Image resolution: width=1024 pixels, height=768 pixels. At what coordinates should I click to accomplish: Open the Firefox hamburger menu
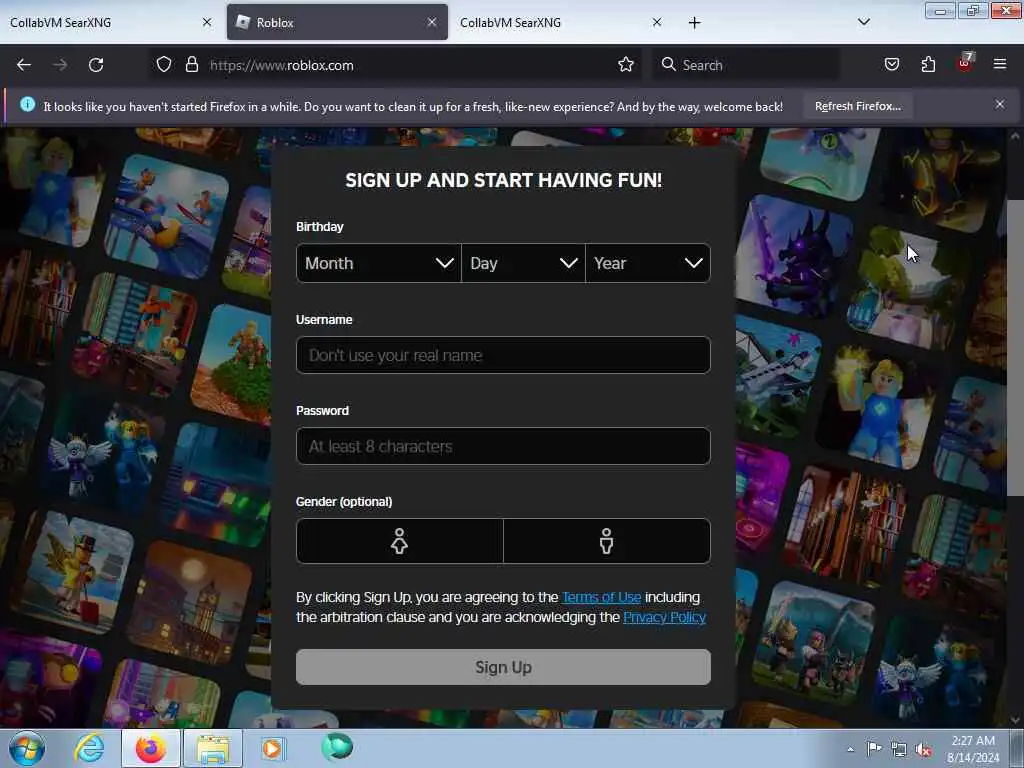coord(999,64)
